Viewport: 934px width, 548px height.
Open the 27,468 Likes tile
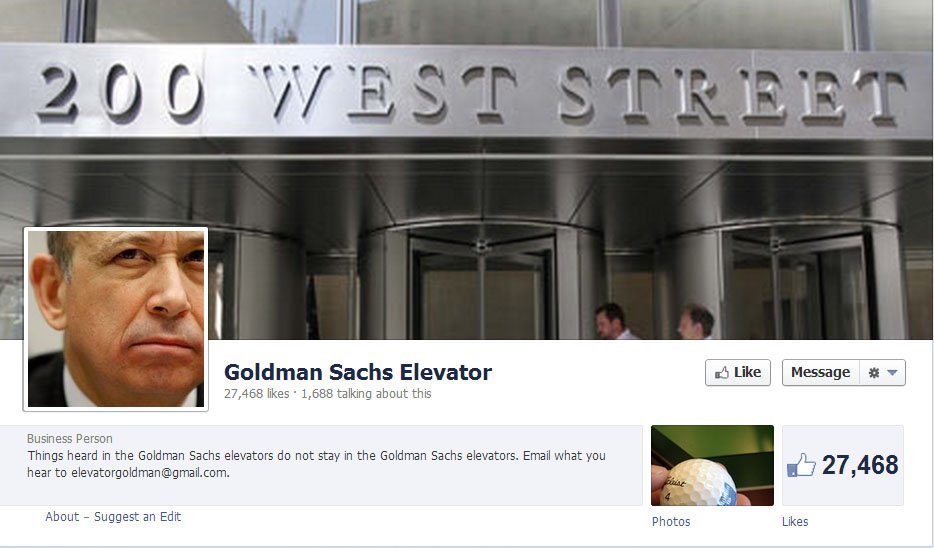tap(843, 465)
